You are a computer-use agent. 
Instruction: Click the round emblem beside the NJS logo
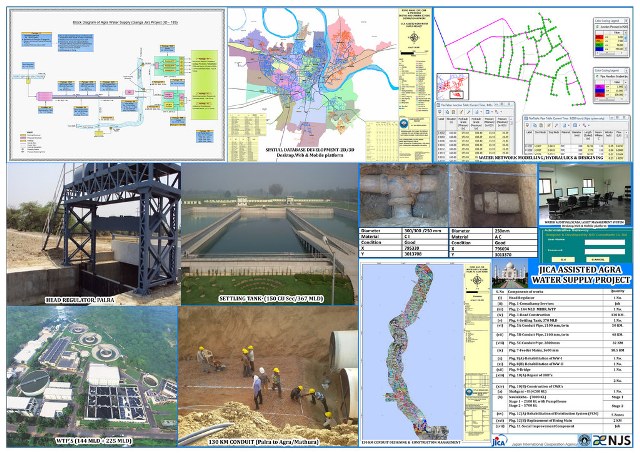click(584, 440)
